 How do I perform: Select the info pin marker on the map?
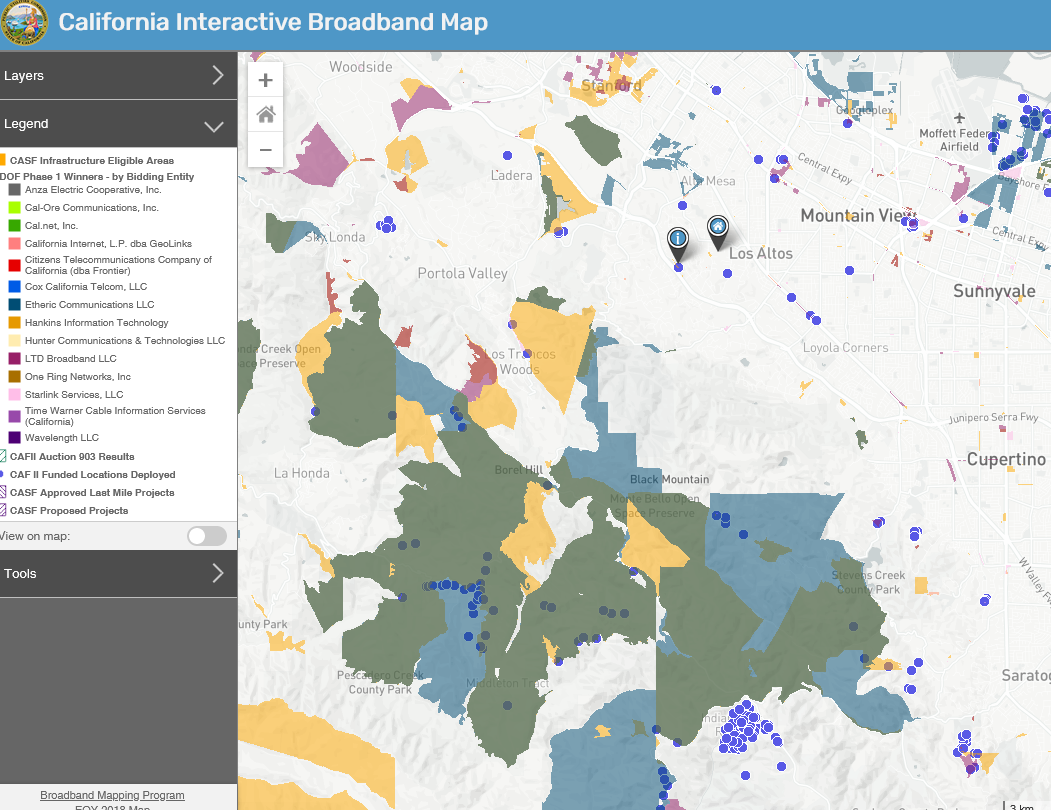tap(678, 245)
